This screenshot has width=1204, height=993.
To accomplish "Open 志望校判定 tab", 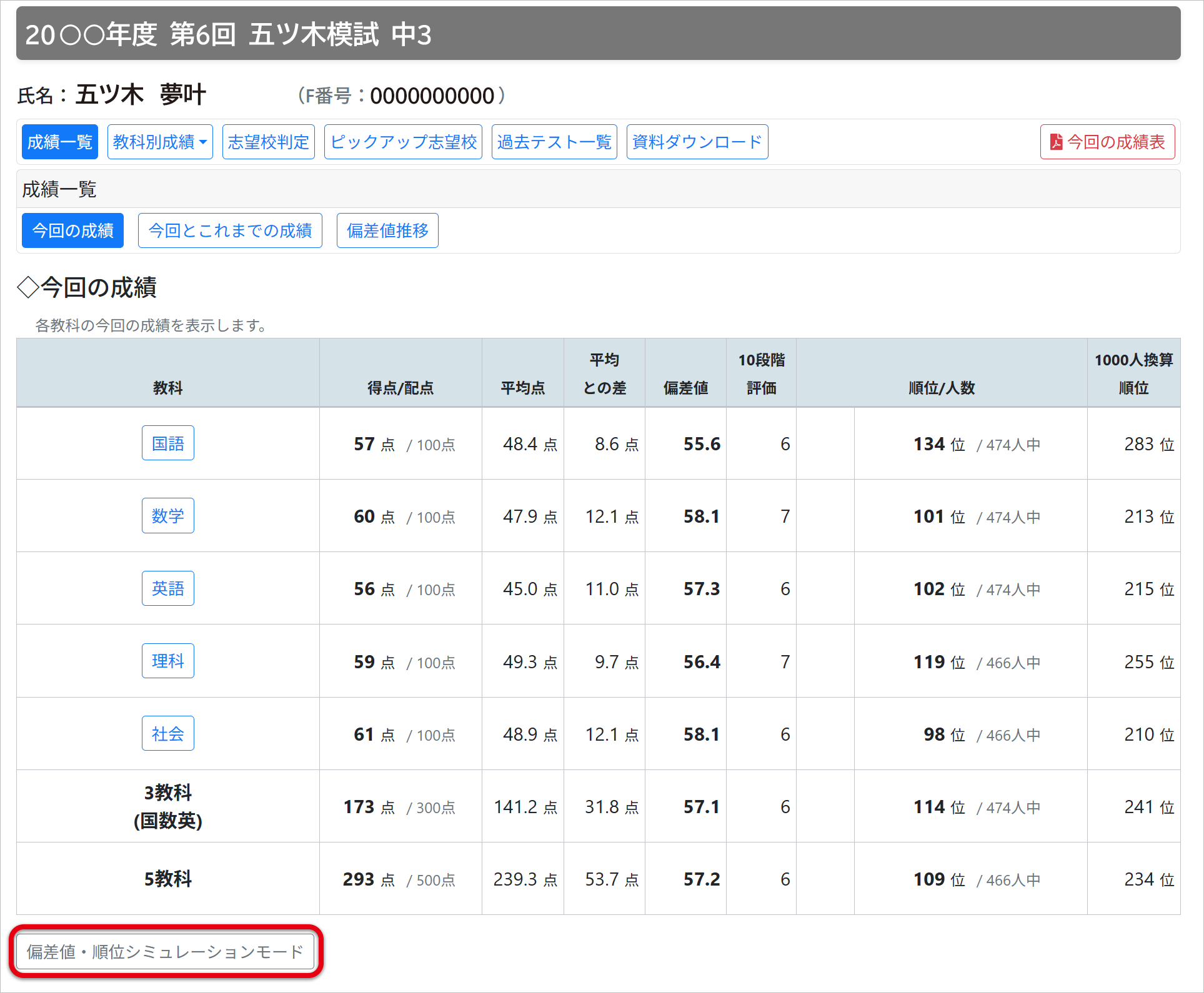I will [268, 142].
